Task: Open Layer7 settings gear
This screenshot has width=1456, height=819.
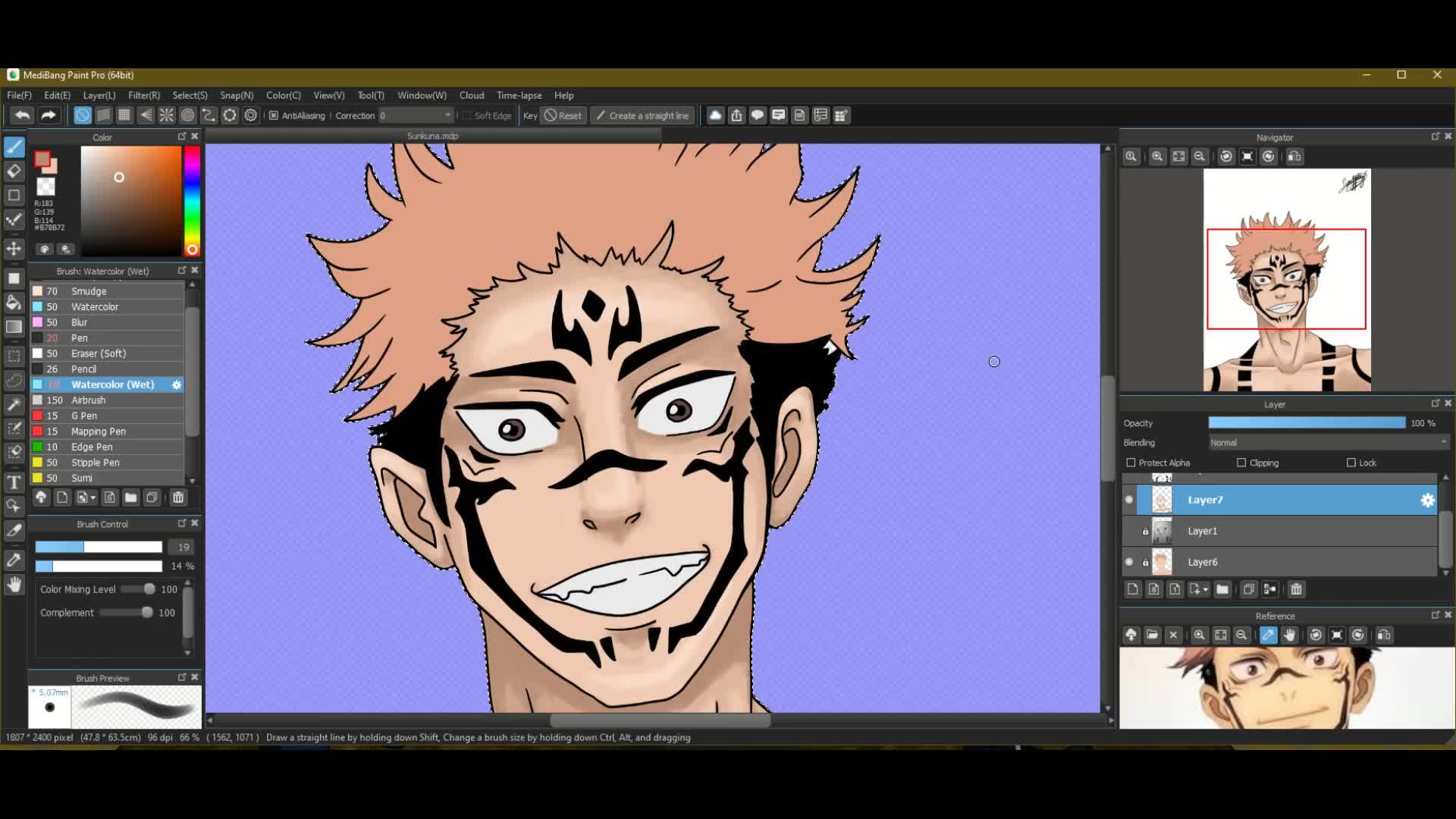Action: pyautogui.click(x=1427, y=500)
